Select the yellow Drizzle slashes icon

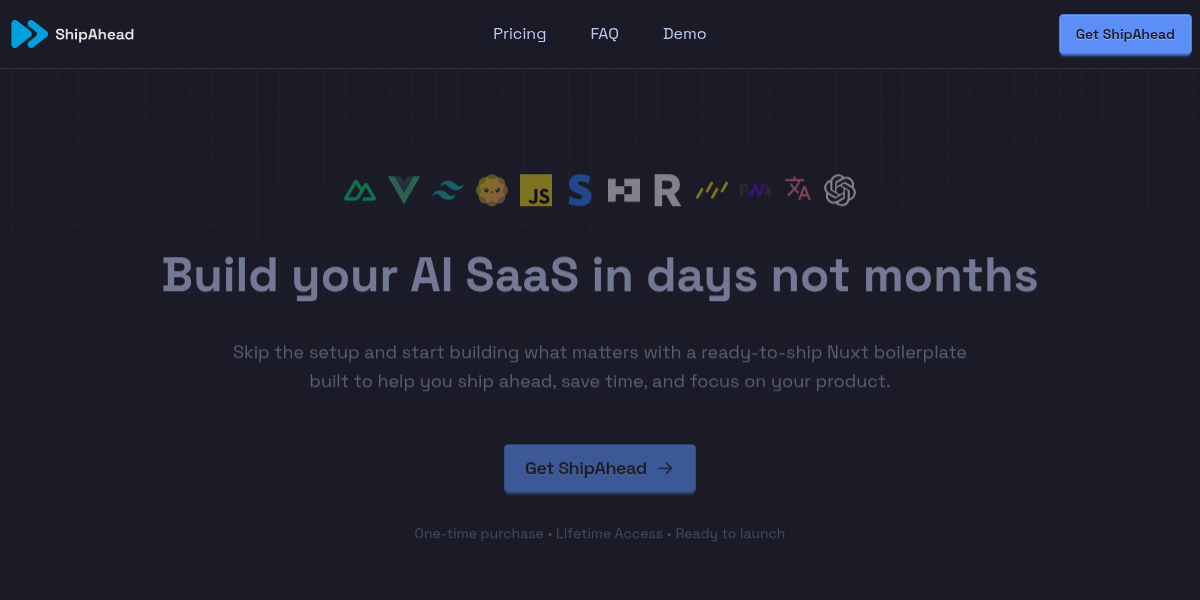[711, 190]
